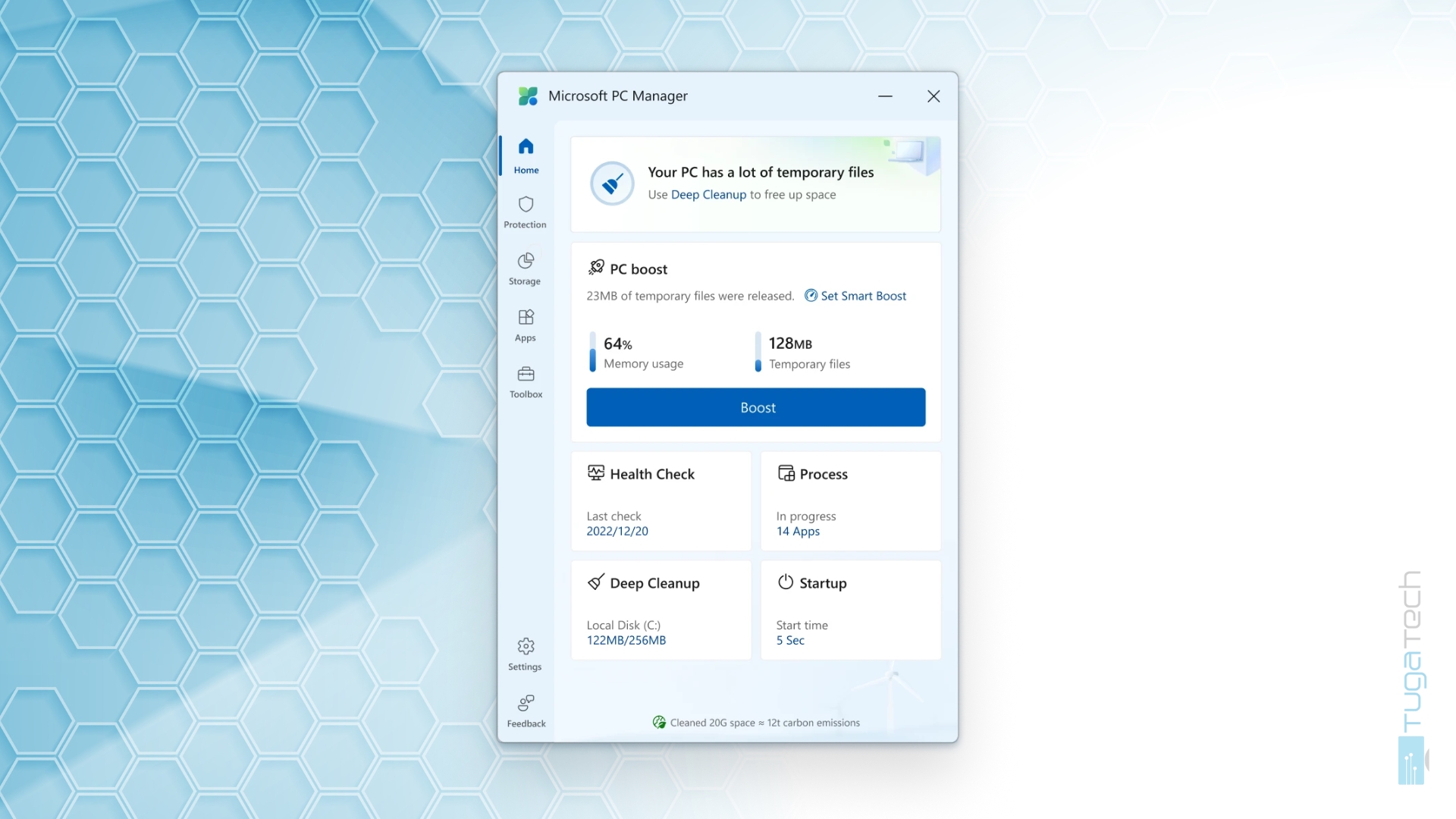Open the Deep Cleanup link in banner
This screenshot has width=1456, height=819.
pyautogui.click(x=708, y=195)
